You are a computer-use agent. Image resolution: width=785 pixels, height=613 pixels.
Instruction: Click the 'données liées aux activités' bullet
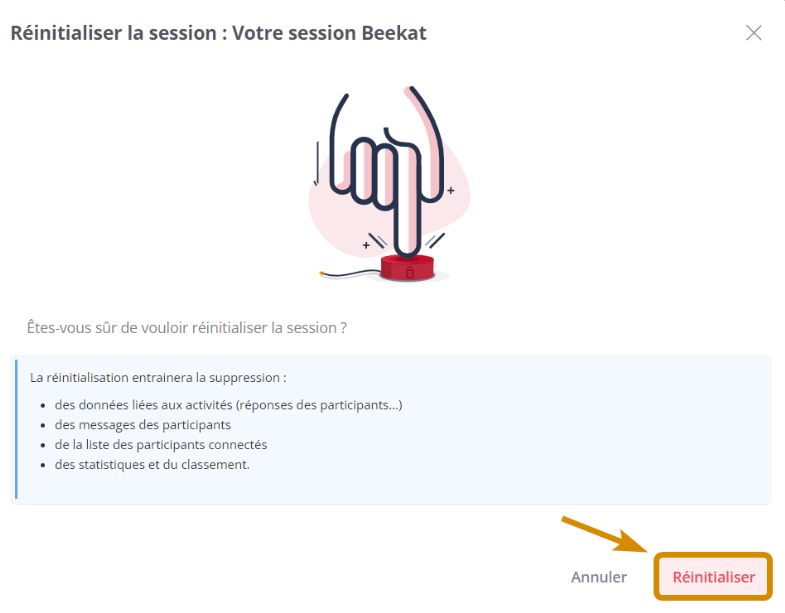pyautogui.click(x=228, y=405)
